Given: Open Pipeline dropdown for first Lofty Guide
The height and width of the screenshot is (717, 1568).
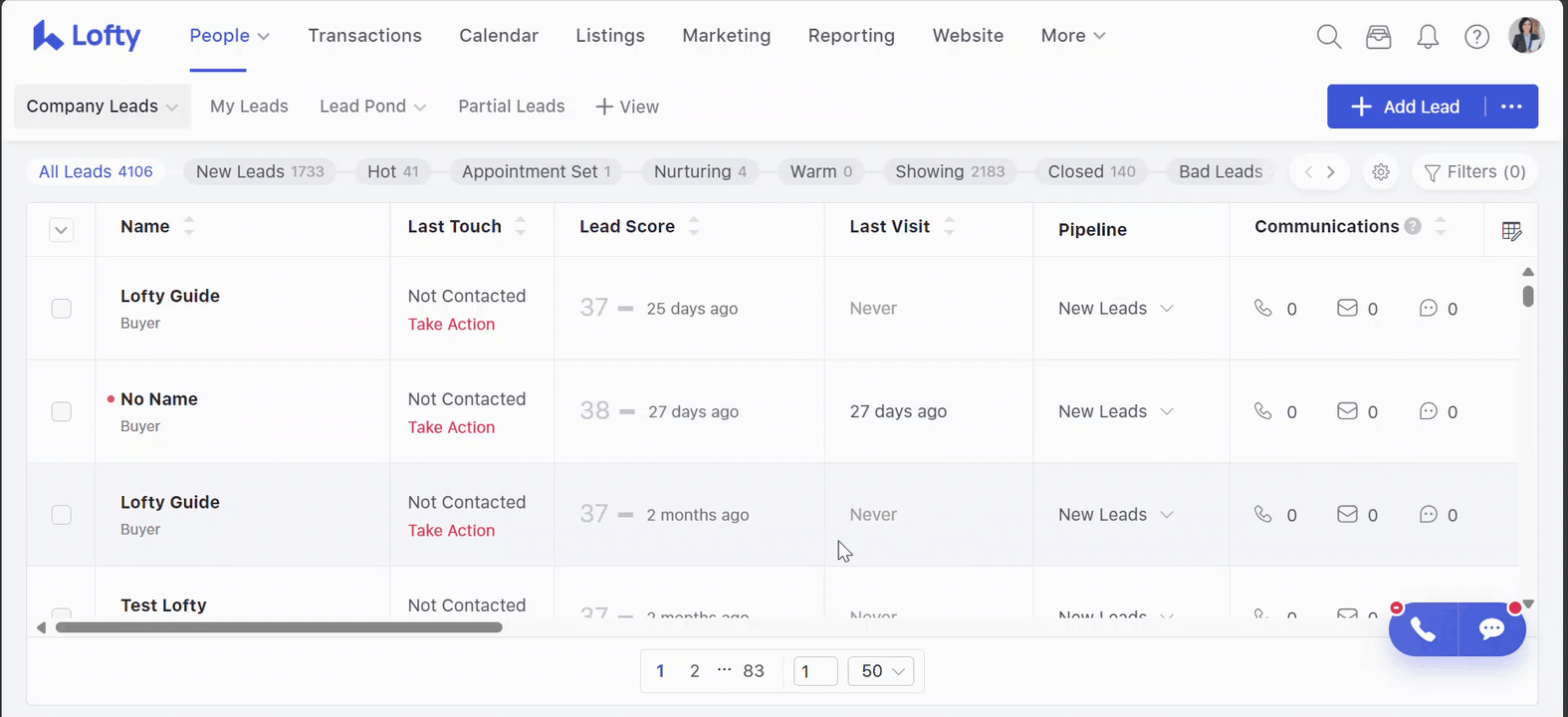Looking at the screenshot, I should [x=1116, y=309].
